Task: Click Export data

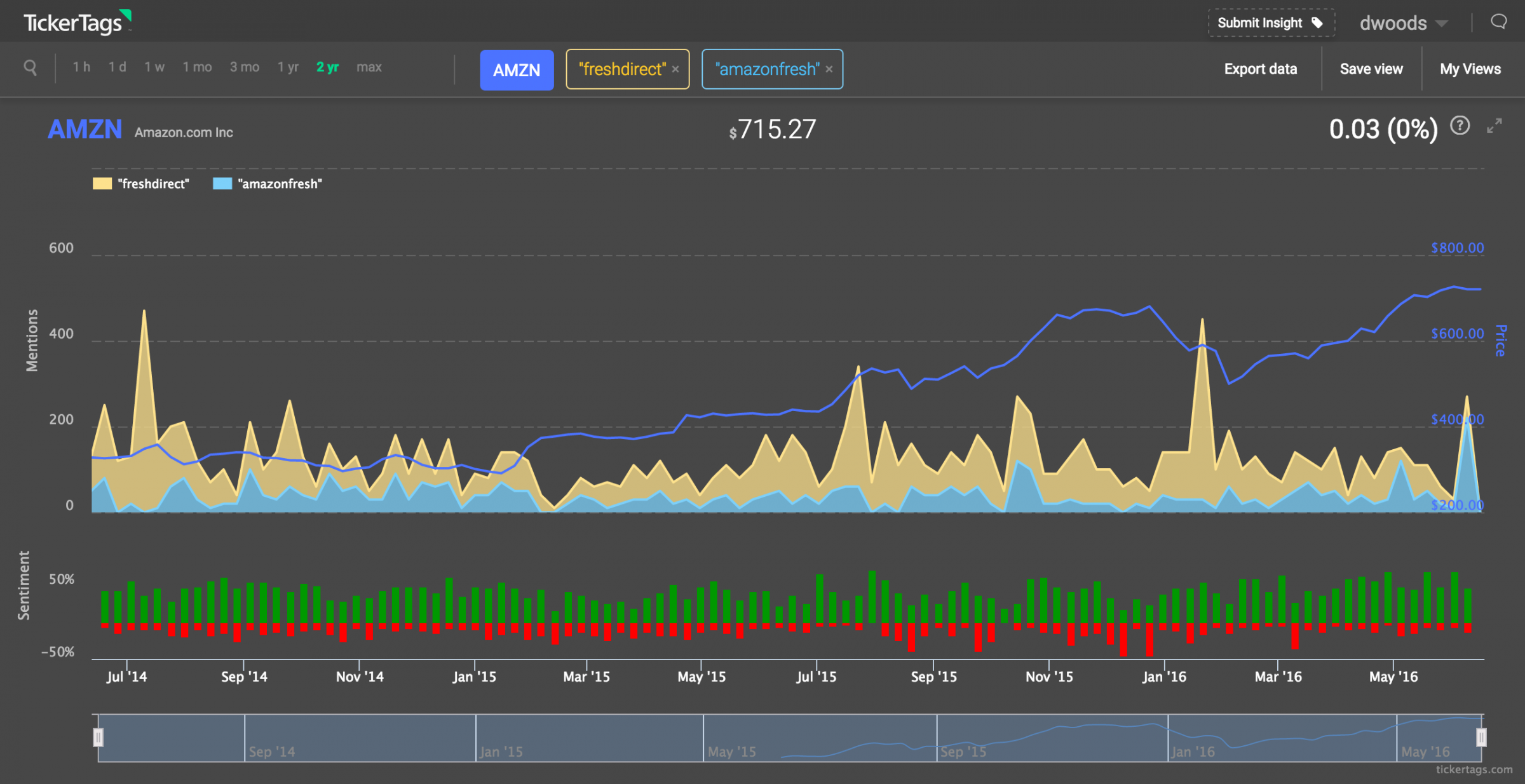Action: [x=1261, y=69]
